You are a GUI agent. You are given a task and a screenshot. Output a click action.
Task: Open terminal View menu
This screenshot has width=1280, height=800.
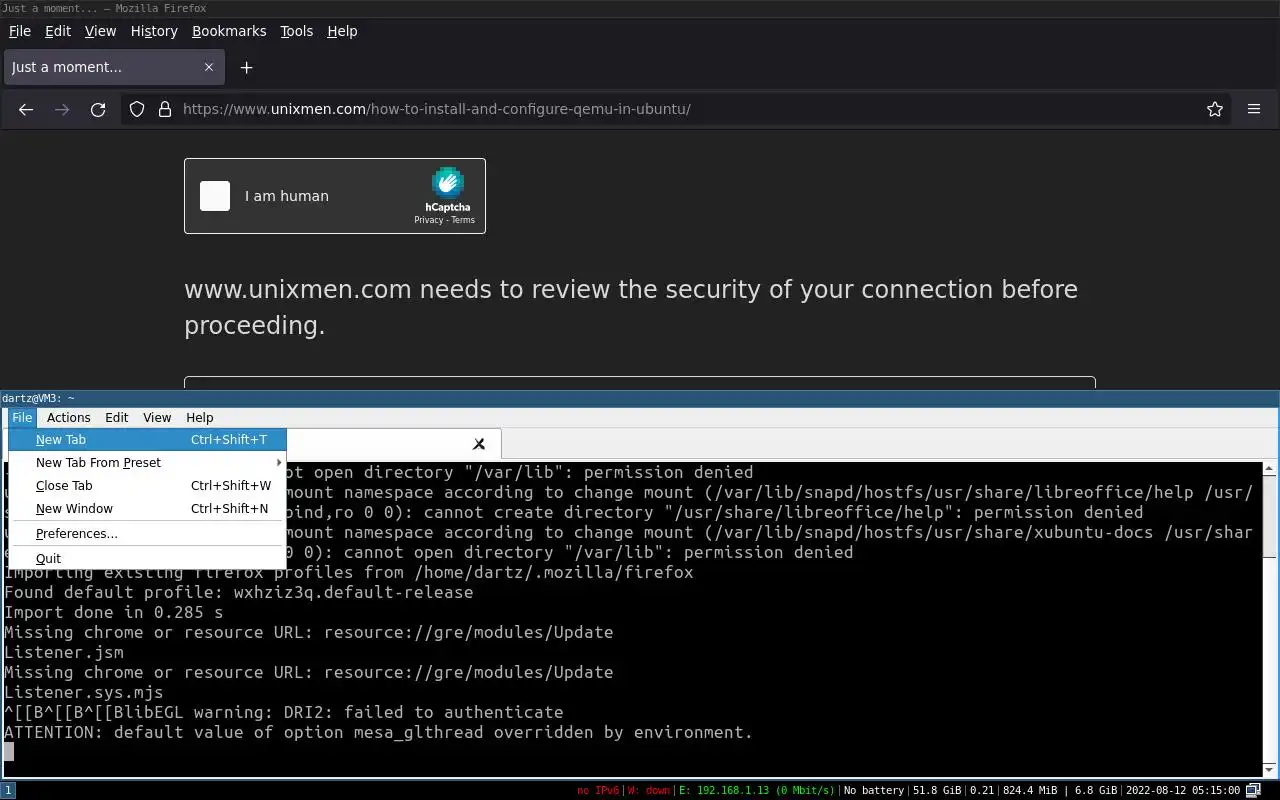coord(157,417)
